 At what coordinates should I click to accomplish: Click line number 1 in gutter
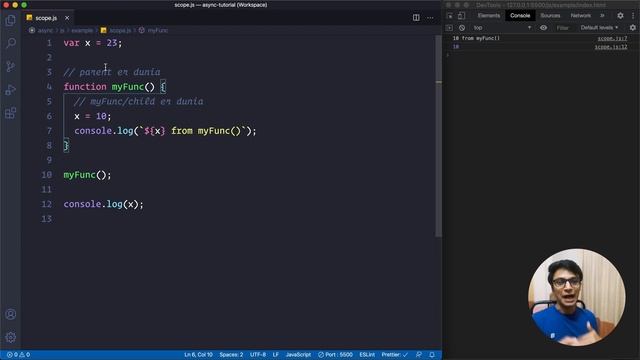49,43
